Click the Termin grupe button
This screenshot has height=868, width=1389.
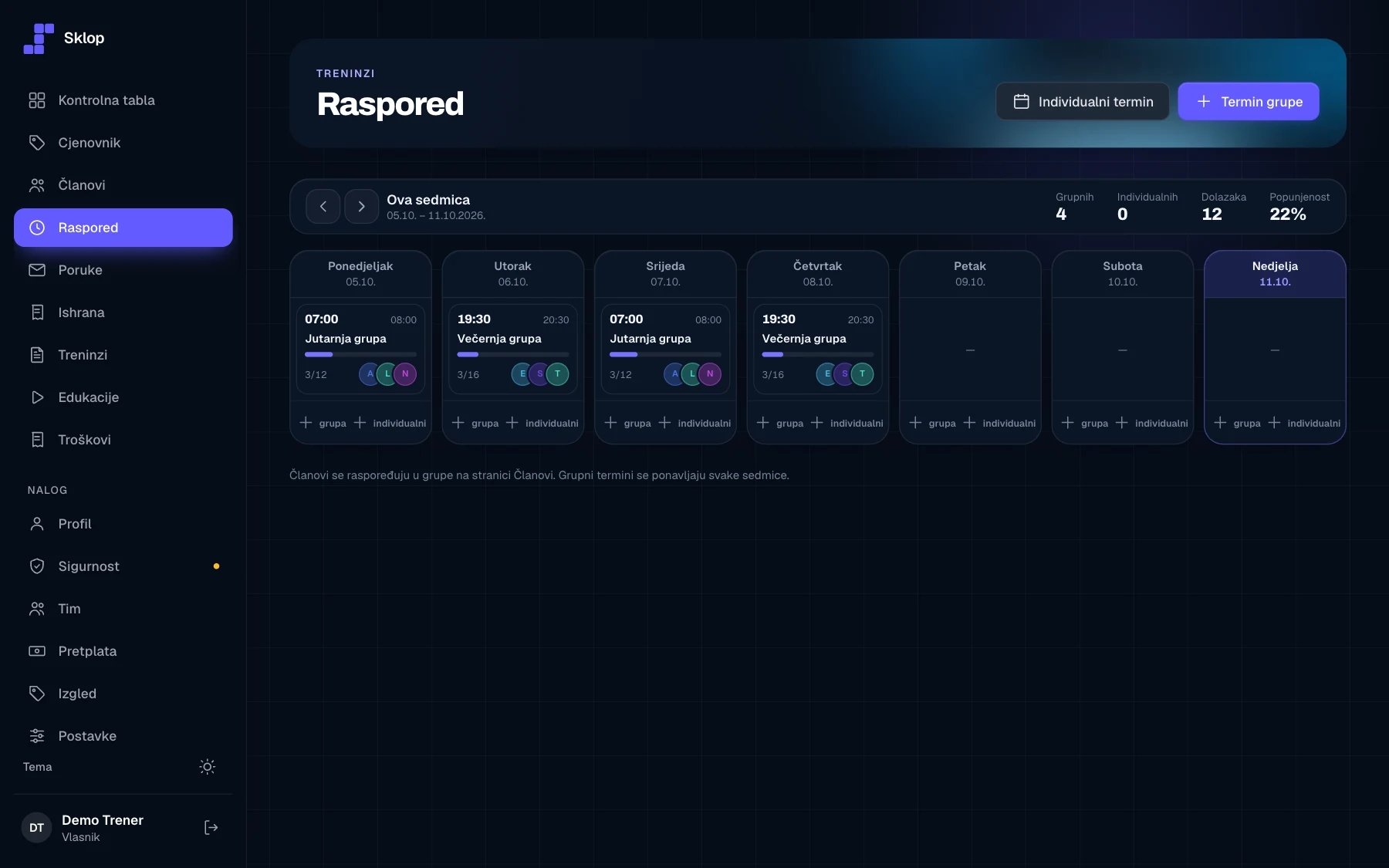click(1249, 102)
